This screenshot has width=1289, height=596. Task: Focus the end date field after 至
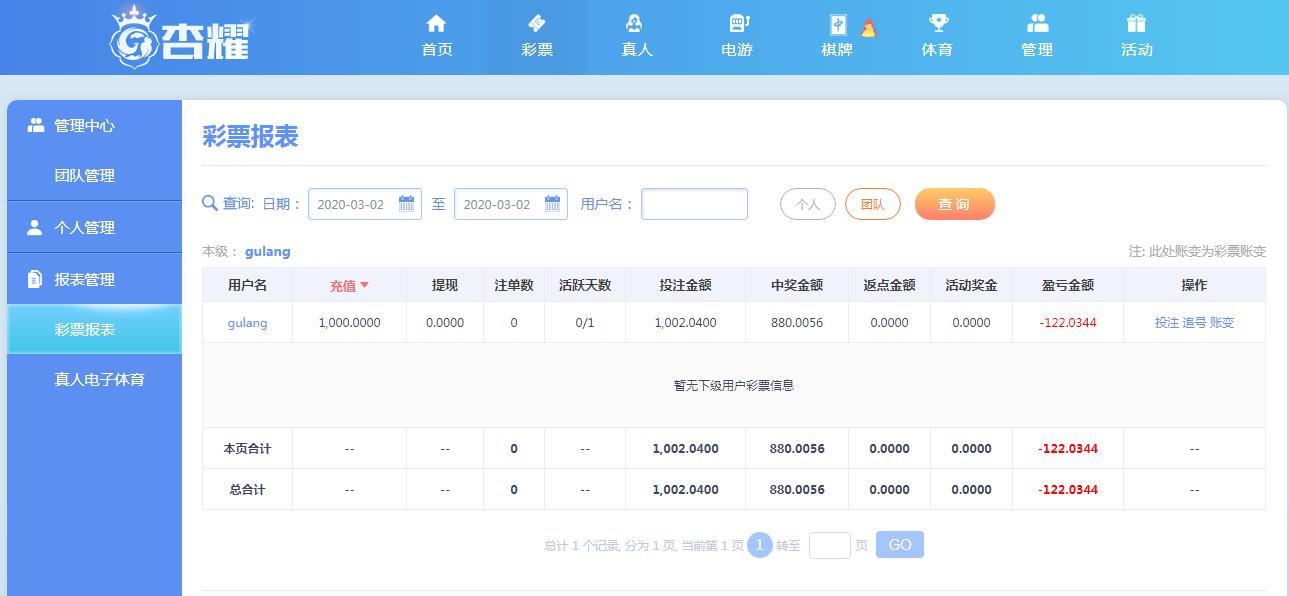pos(511,204)
